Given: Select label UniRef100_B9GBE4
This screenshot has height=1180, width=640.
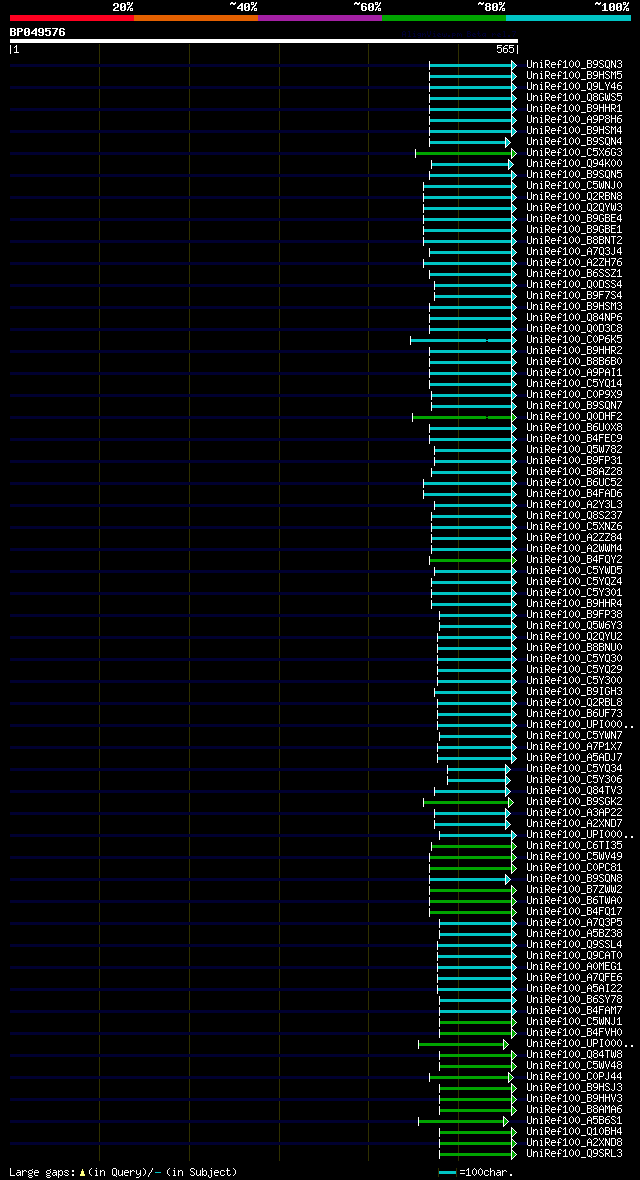Looking at the screenshot, I should click(x=574, y=219).
